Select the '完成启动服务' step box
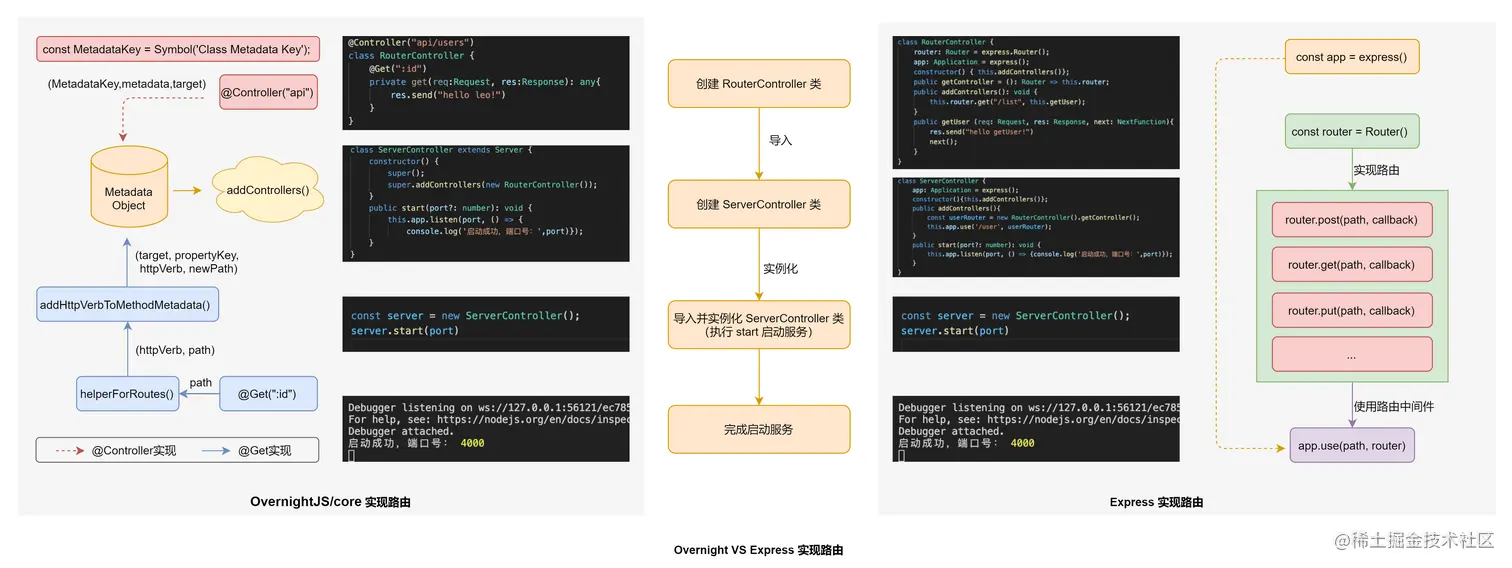Viewport: 1512px width, 568px height. pyautogui.click(x=759, y=429)
